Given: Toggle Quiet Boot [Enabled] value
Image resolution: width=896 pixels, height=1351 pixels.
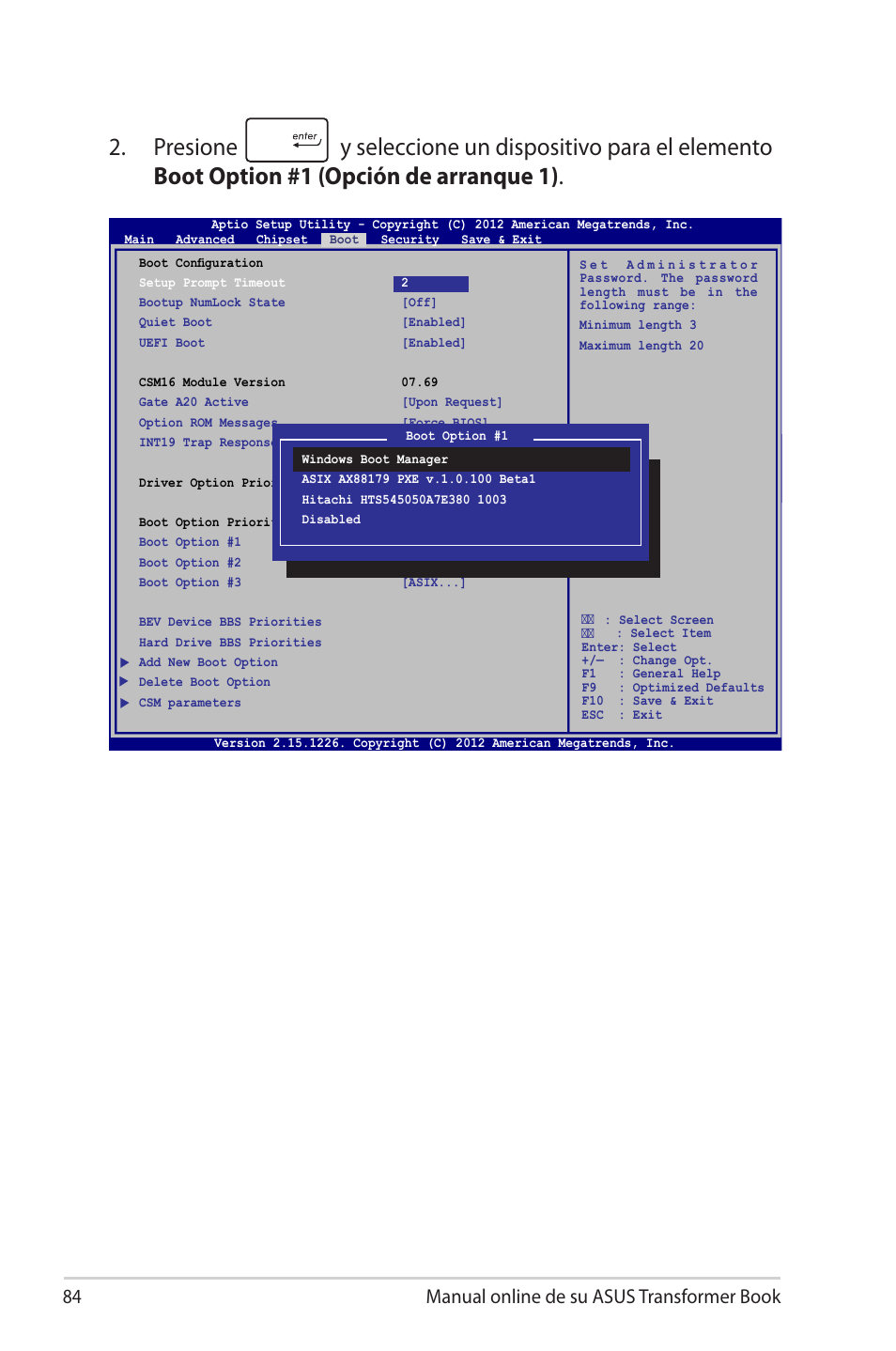Looking at the screenshot, I should click(434, 322).
